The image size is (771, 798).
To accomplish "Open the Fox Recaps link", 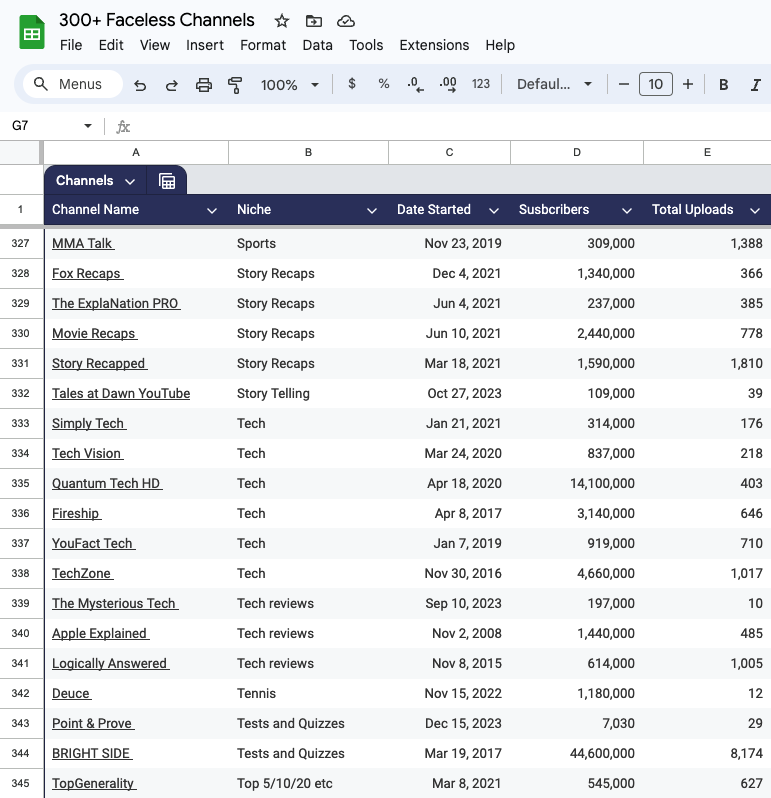I will point(88,273).
